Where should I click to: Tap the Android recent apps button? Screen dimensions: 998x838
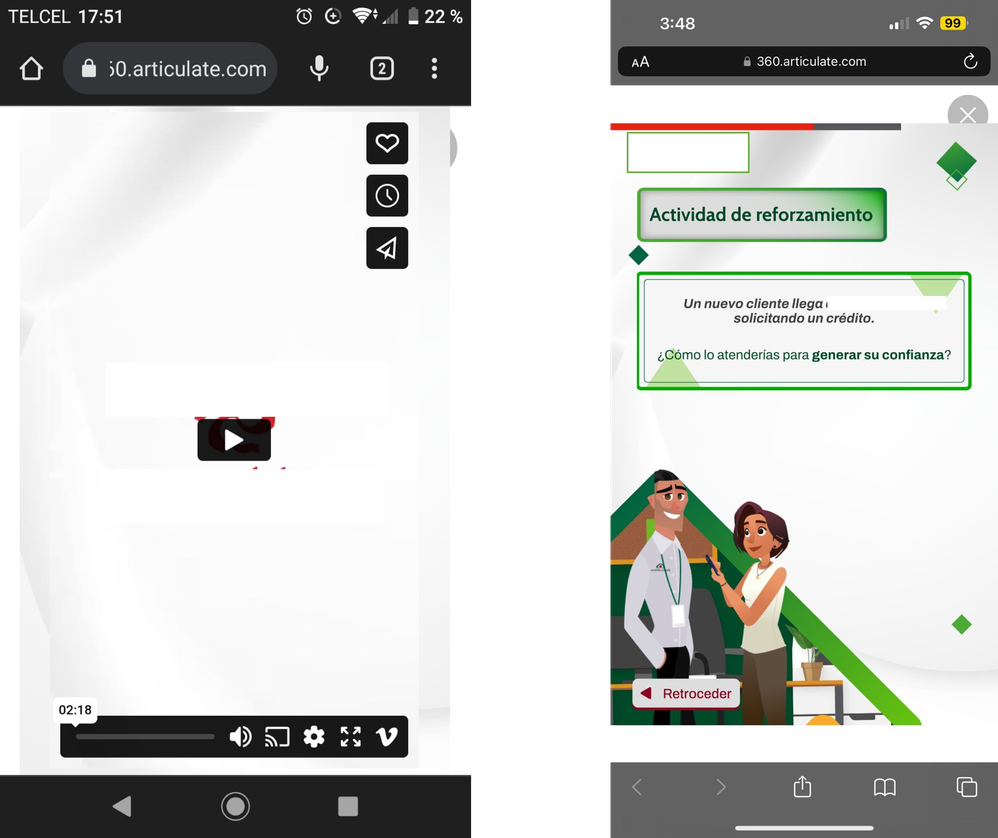(x=348, y=806)
